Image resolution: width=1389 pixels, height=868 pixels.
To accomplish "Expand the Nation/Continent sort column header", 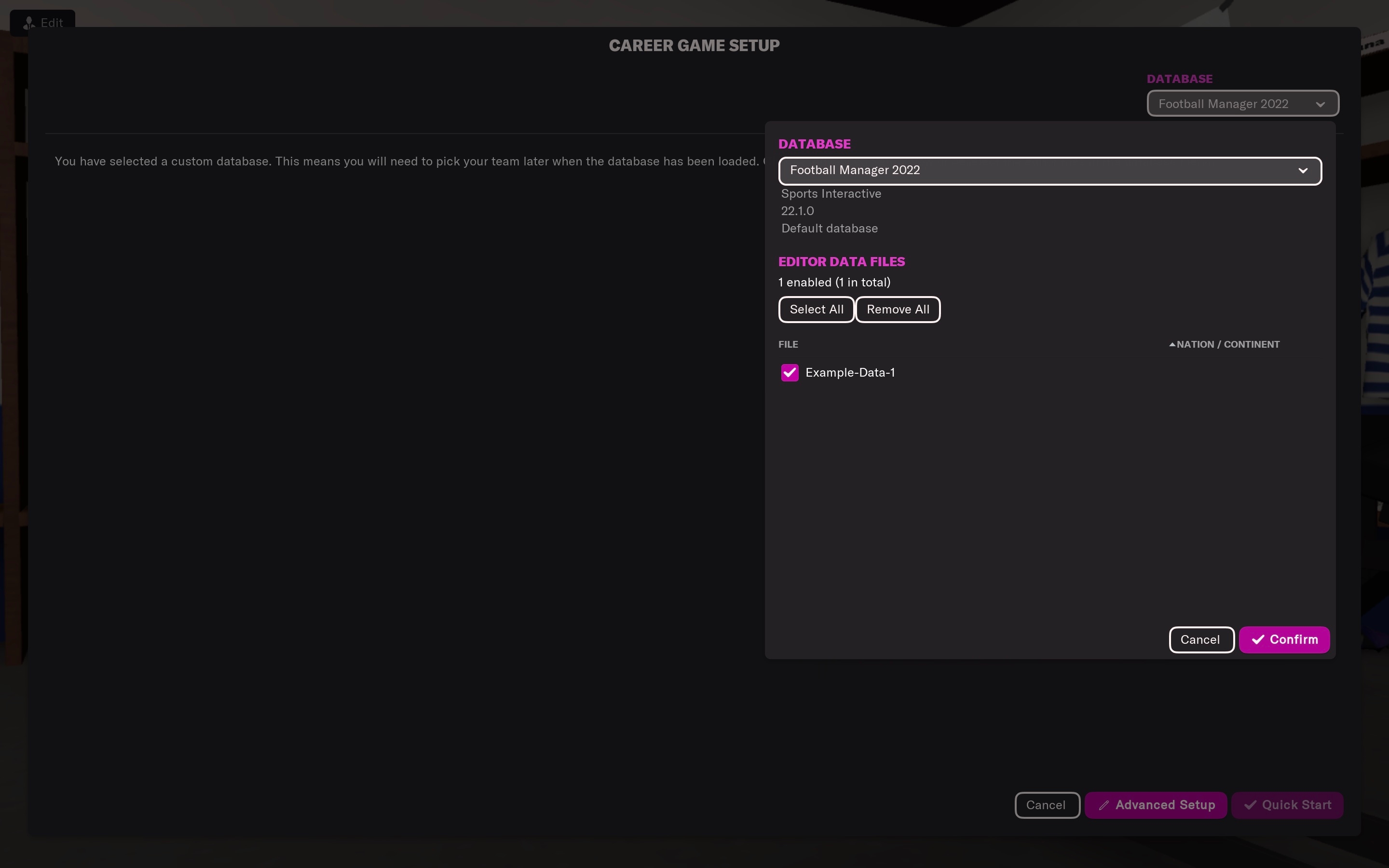I will click(1225, 345).
